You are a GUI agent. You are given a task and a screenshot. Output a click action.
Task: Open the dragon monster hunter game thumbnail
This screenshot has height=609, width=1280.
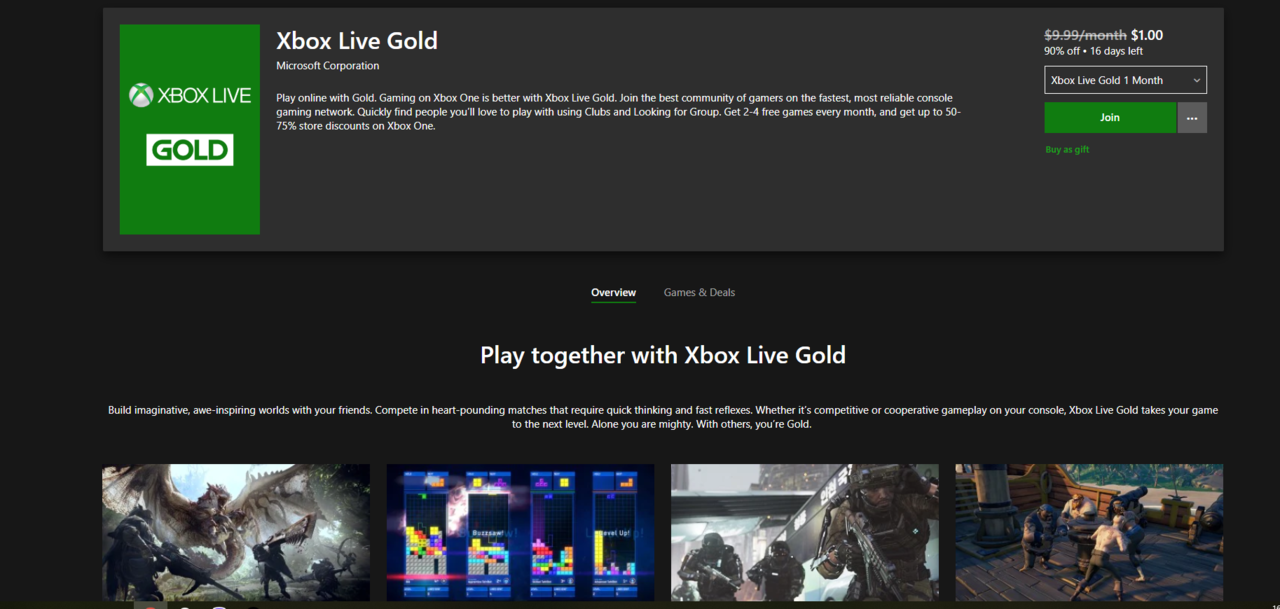[236, 532]
